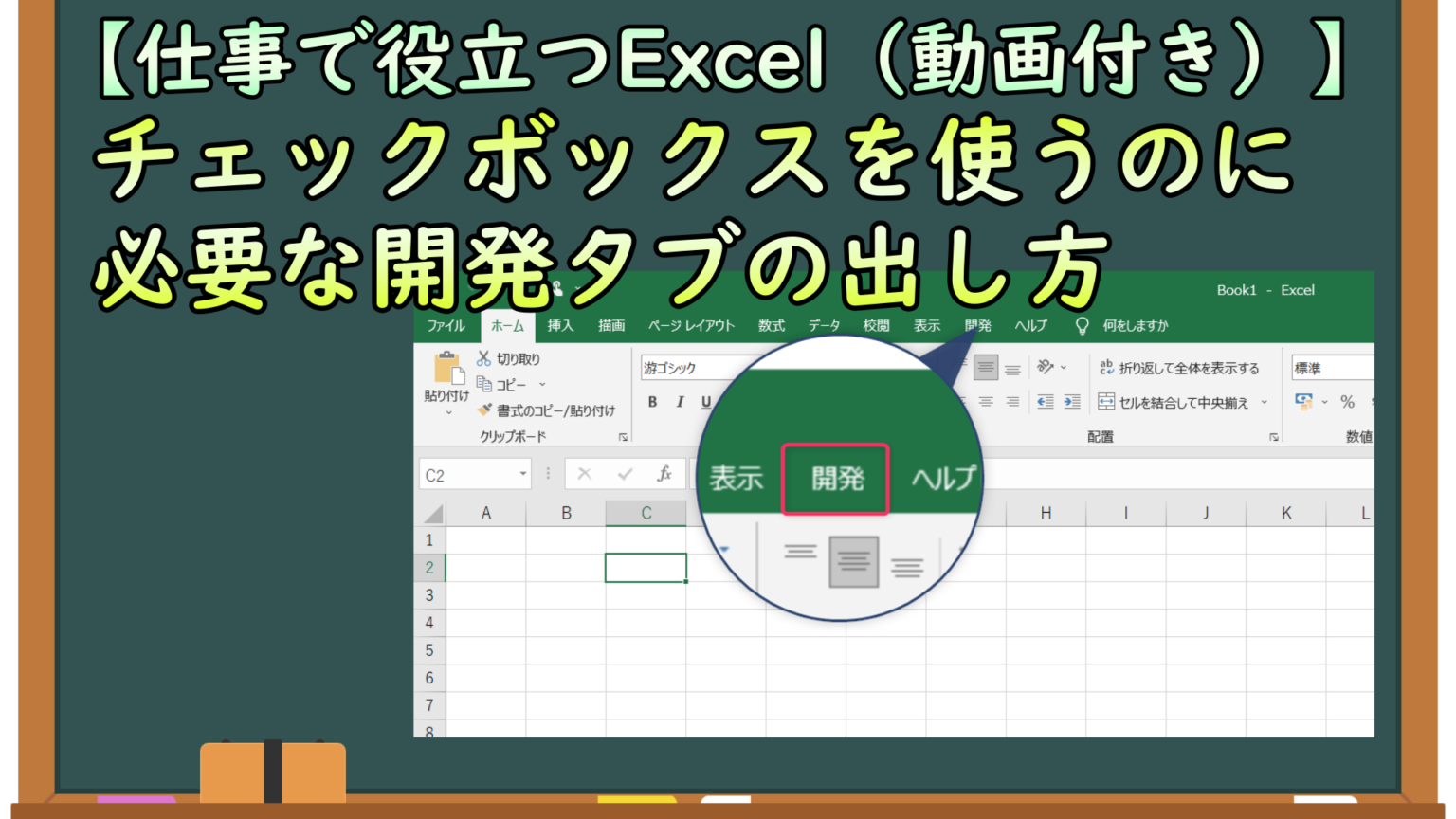Expand the merge and center (セルを結合して中央揃え) dropdown arrow
Viewport: 1456px width, 819px height.
click(x=1265, y=402)
